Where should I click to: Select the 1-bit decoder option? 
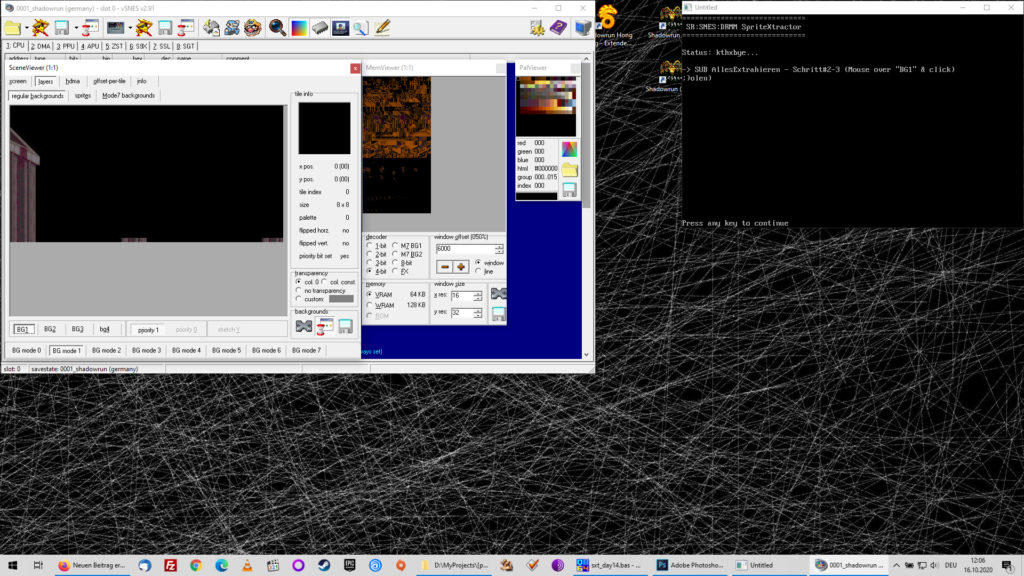[370, 246]
